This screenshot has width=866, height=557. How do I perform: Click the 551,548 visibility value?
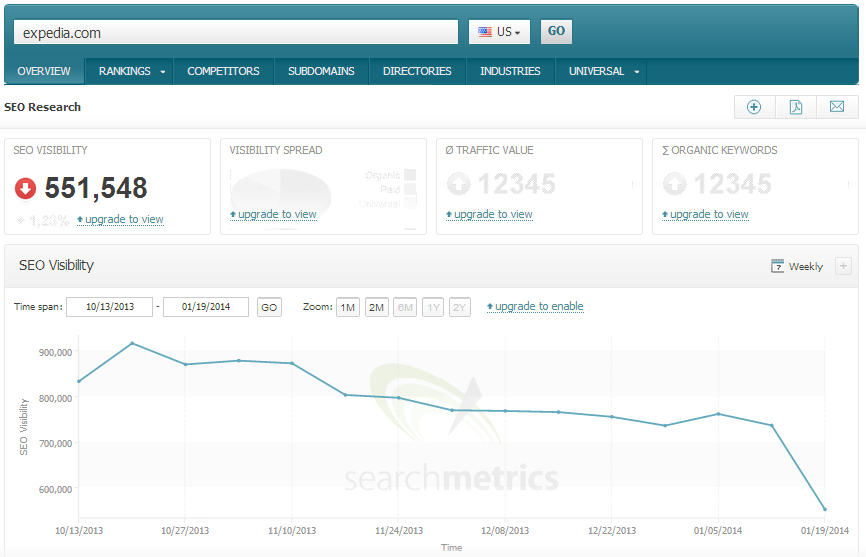pos(96,188)
